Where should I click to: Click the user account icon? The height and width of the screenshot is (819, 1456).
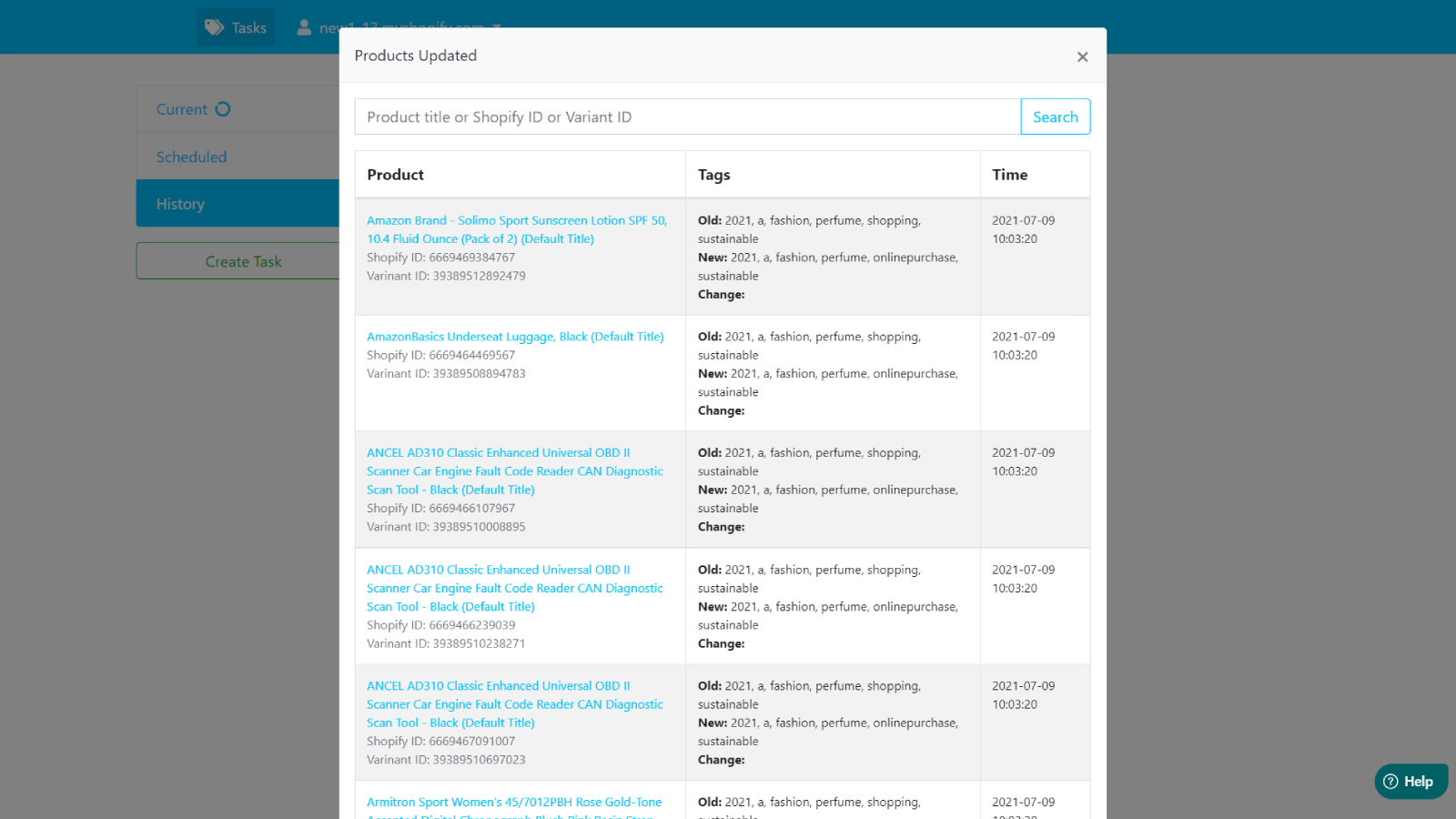(304, 27)
